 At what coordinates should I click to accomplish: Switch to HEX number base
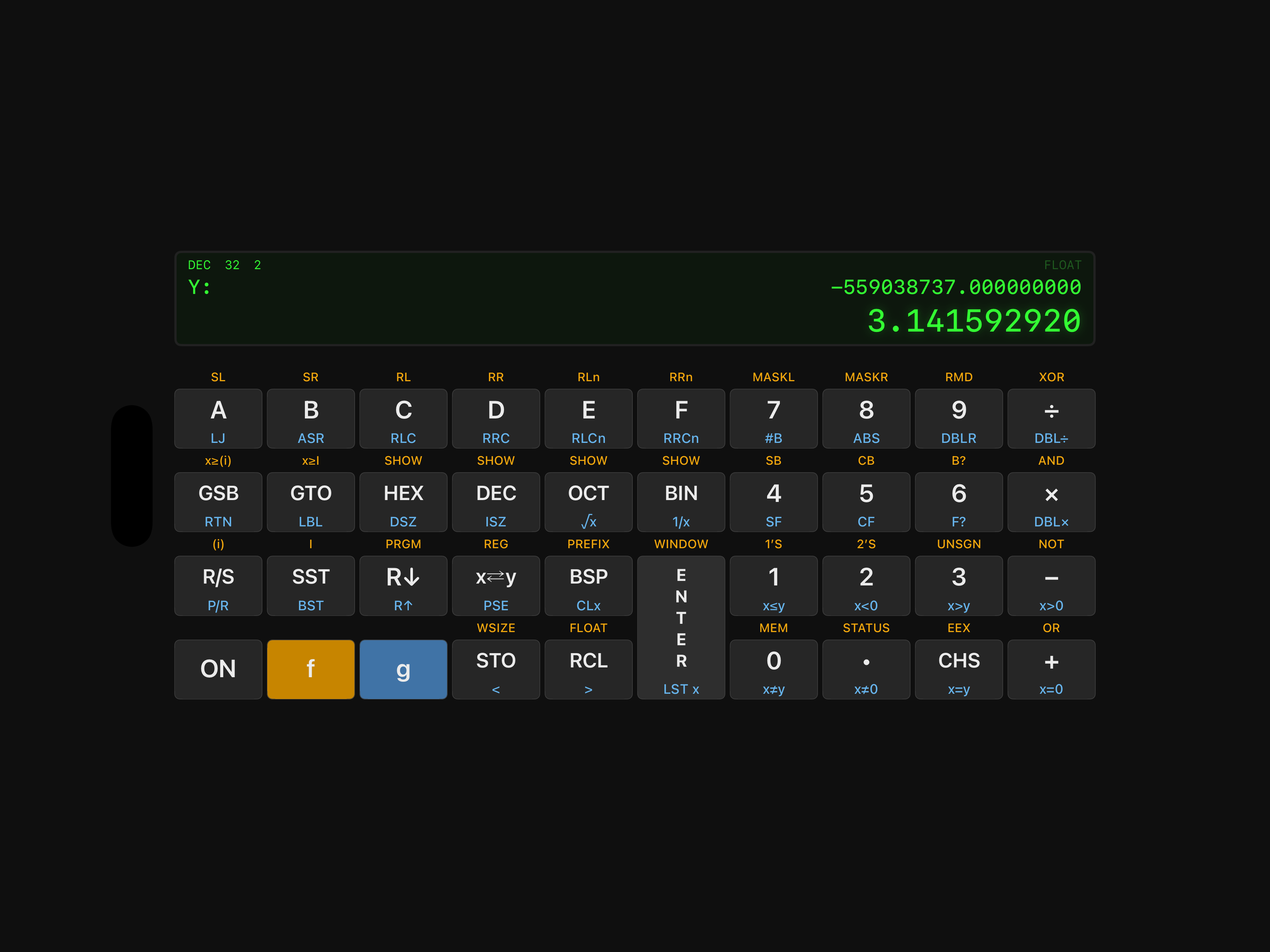coord(403,502)
